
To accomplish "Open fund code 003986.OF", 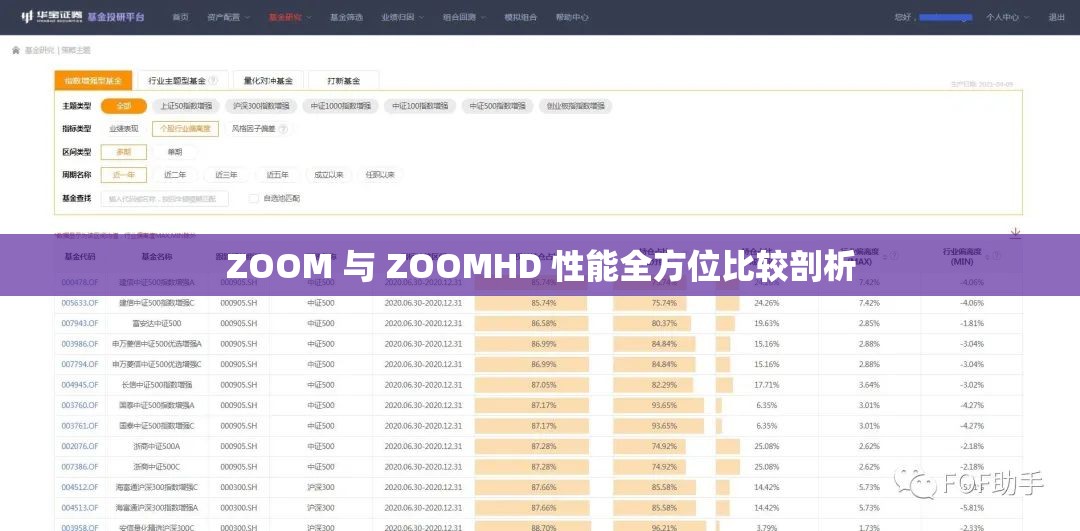I will (x=80, y=344).
